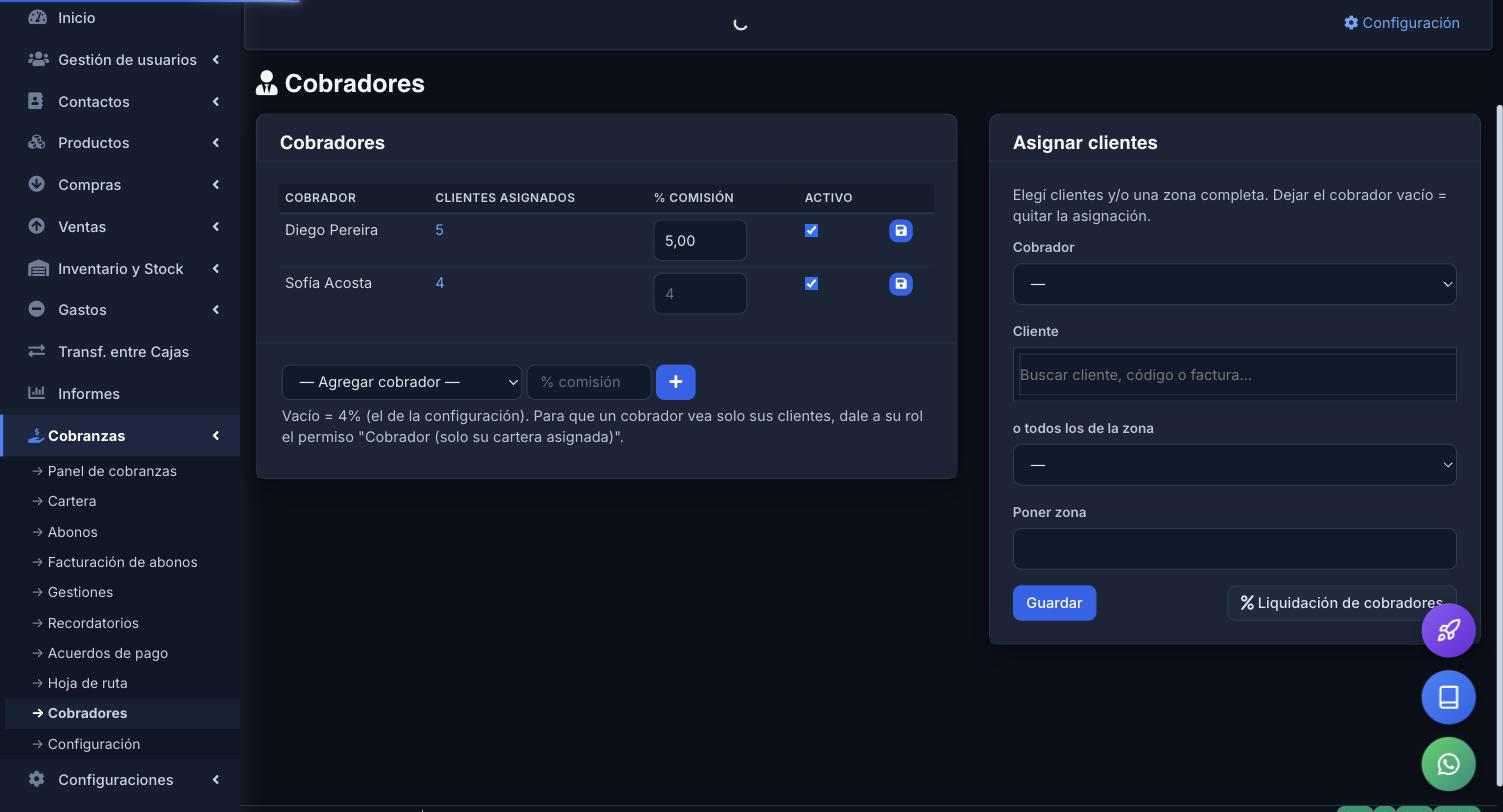Open the 'o todos los de la zona' dropdown
Screen dimensions: 1503x812
pos(1235,465)
